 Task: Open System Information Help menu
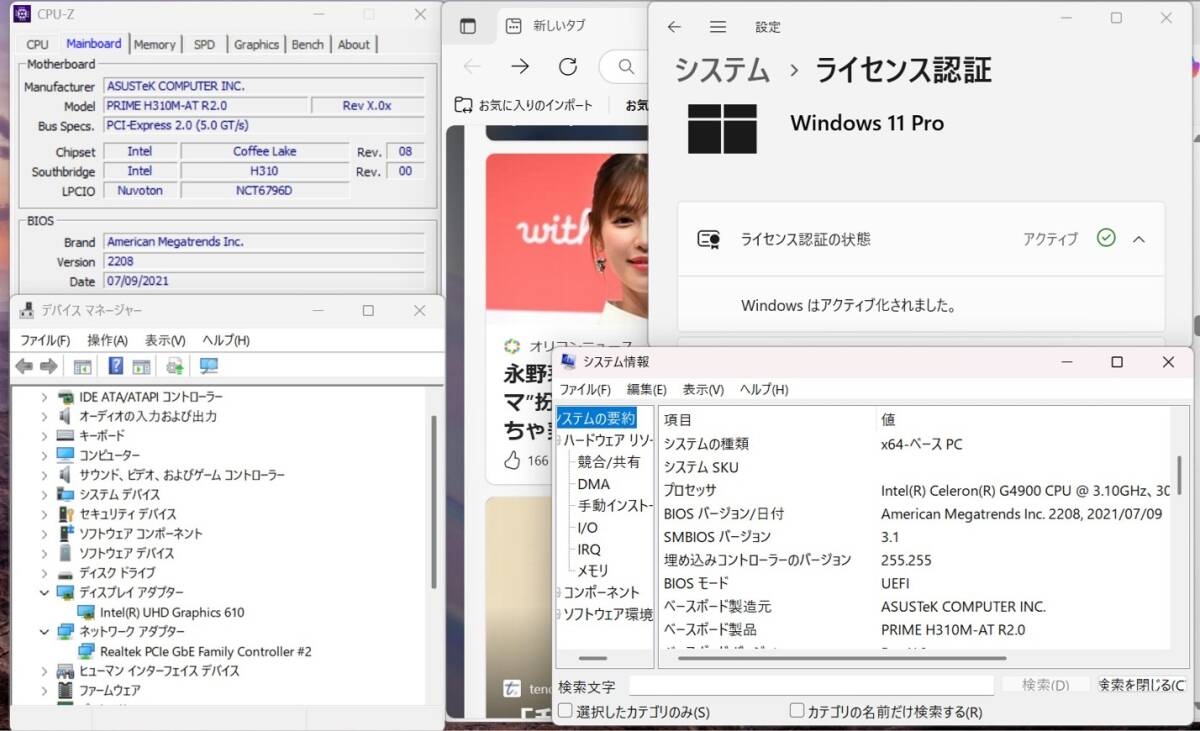point(764,389)
